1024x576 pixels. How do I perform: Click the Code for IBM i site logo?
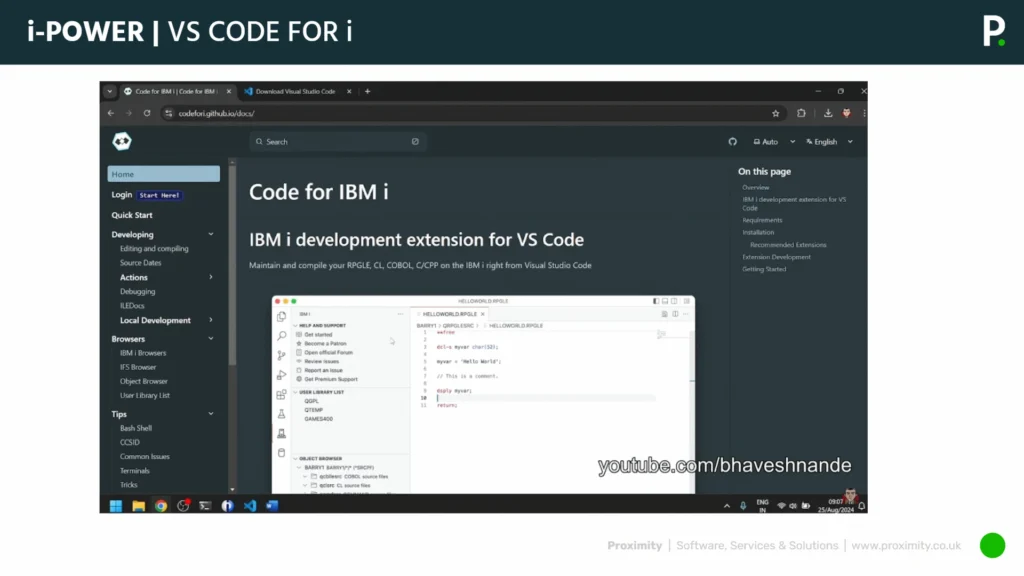tap(122, 141)
